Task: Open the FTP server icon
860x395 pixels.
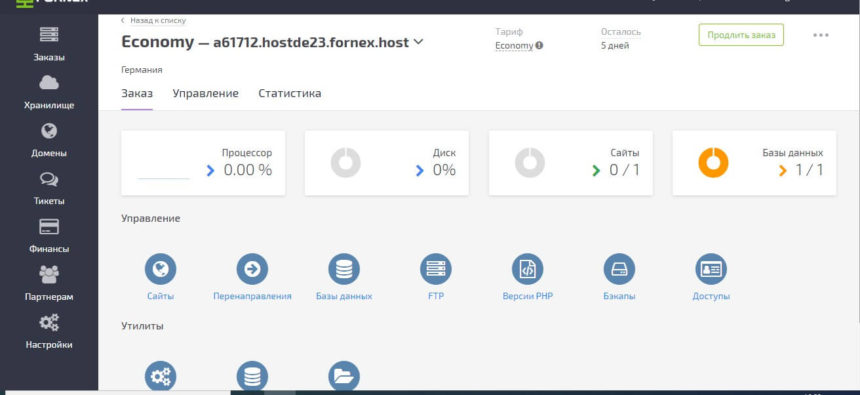Action: [x=435, y=269]
